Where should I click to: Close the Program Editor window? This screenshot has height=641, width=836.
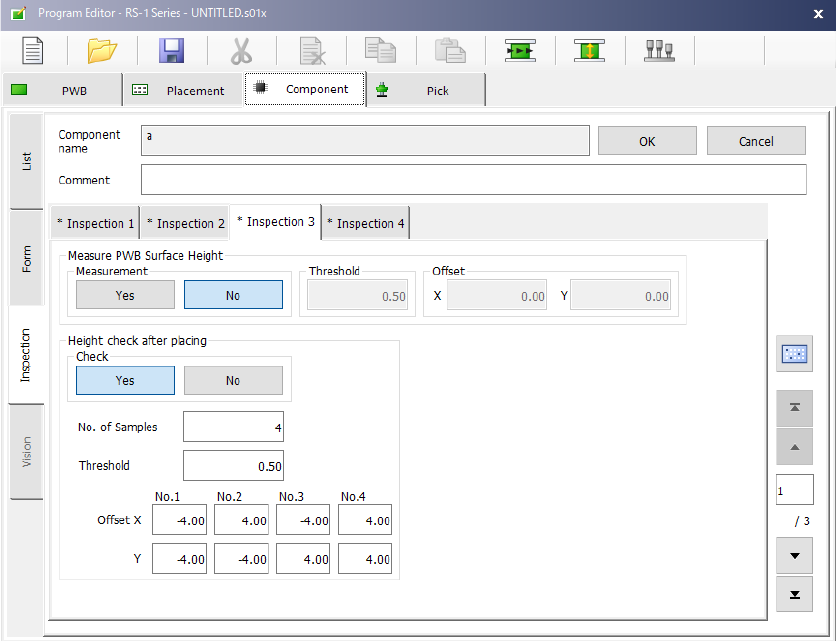click(818, 14)
